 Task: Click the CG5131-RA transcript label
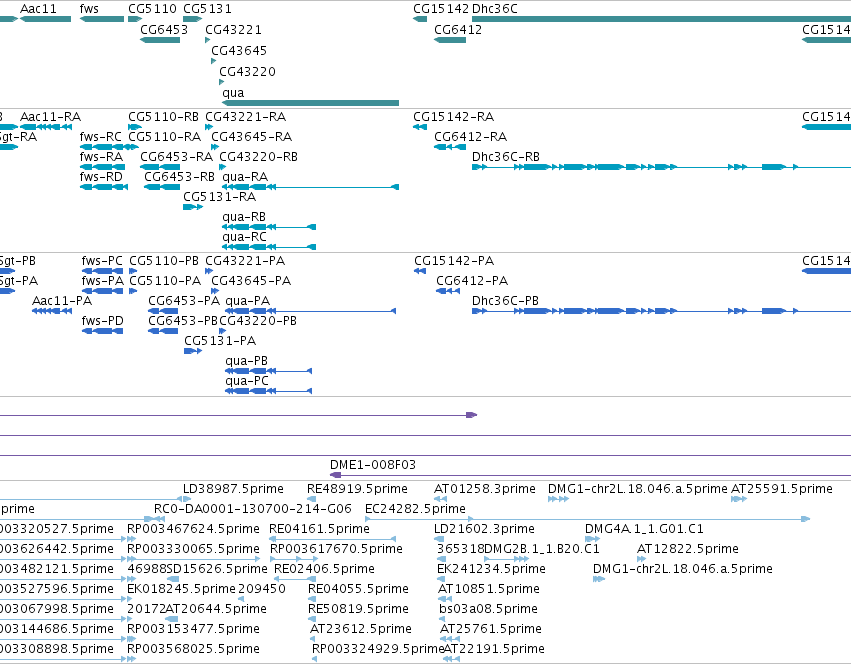click(219, 197)
